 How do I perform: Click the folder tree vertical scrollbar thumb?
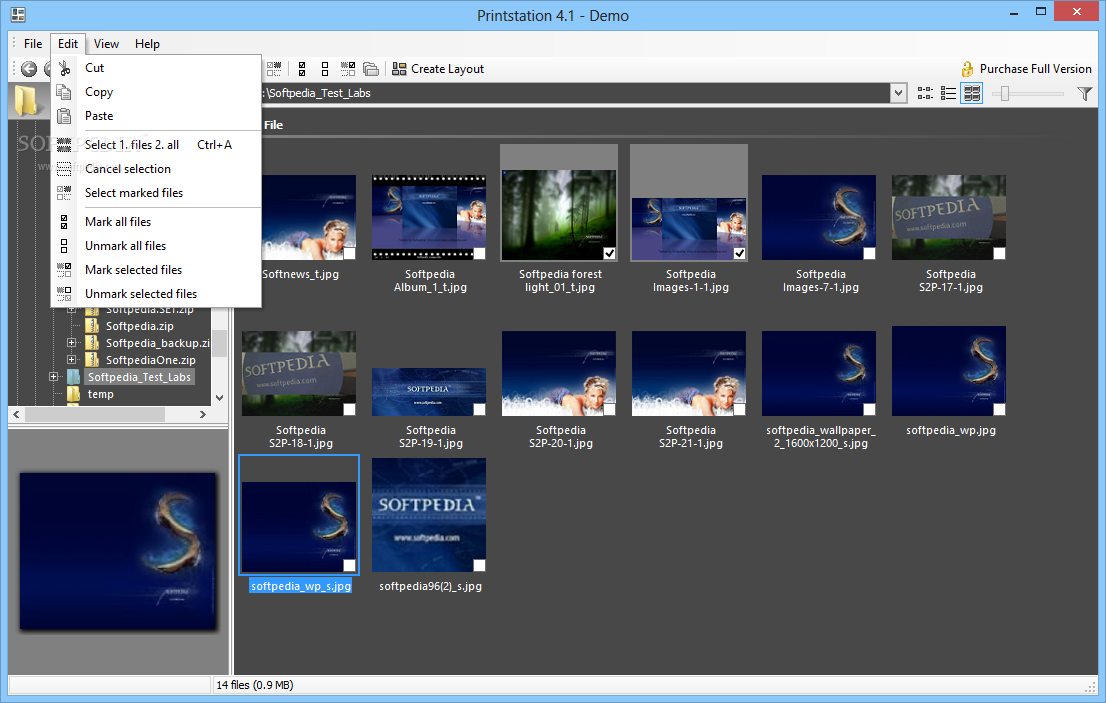[219, 343]
